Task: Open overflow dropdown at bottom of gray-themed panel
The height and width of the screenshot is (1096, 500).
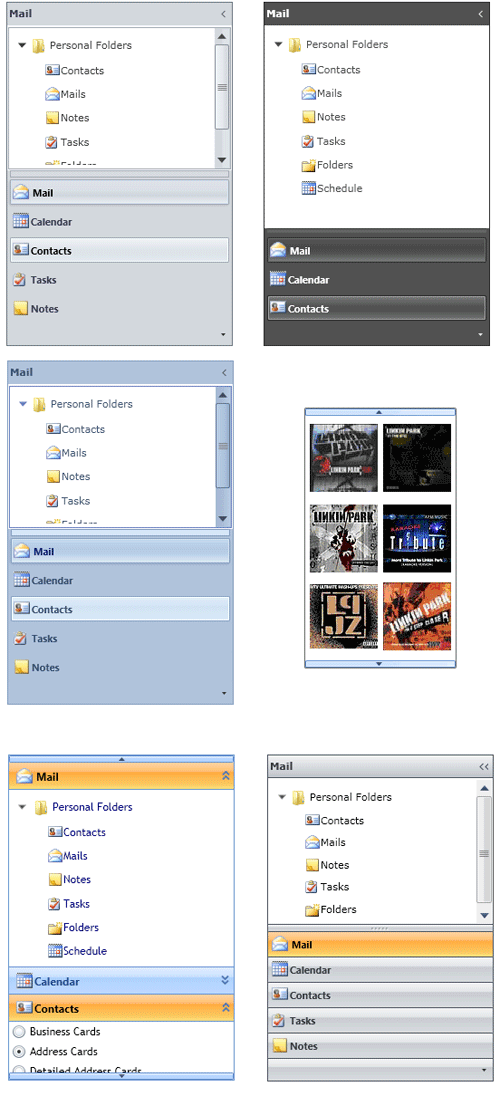Action: click(224, 335)
